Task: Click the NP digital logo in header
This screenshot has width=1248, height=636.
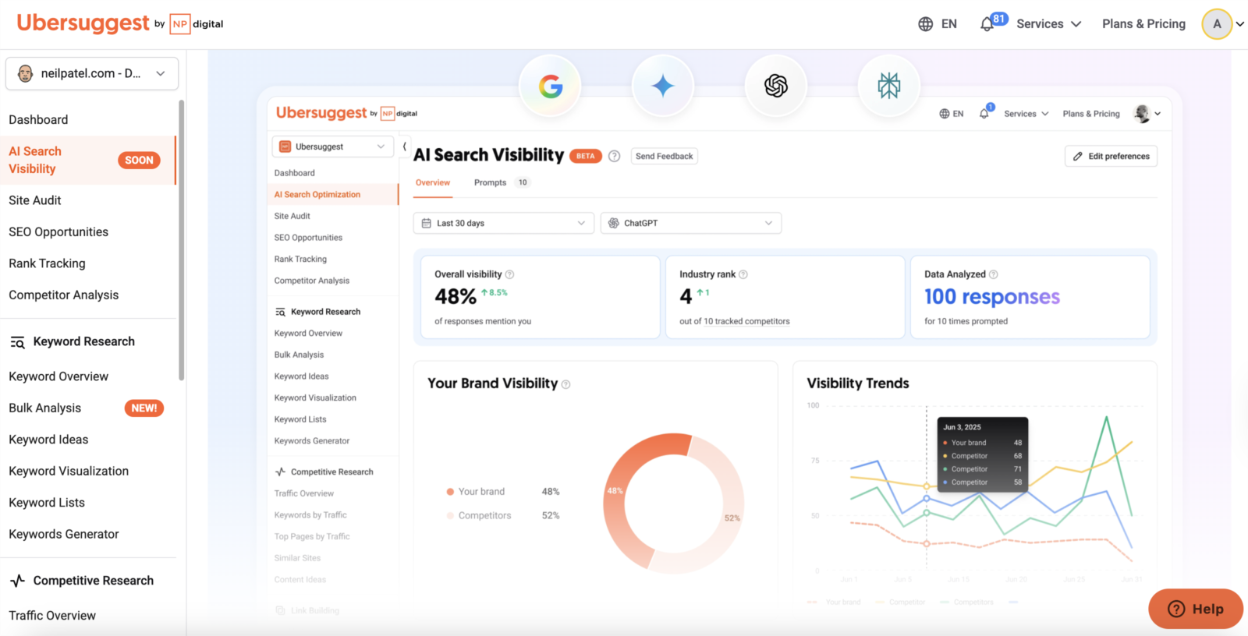Action: [x=198, y=24]
